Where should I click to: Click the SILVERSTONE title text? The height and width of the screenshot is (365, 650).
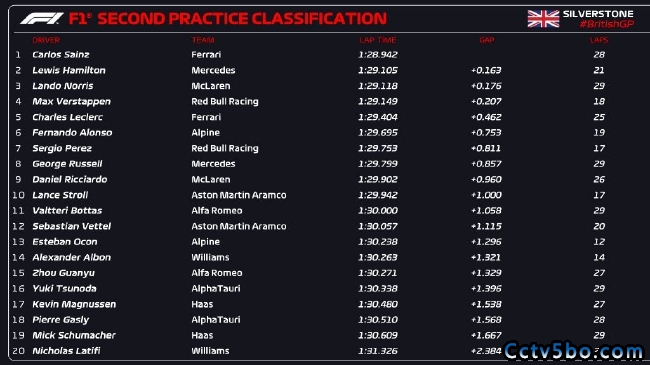(598, 14)
